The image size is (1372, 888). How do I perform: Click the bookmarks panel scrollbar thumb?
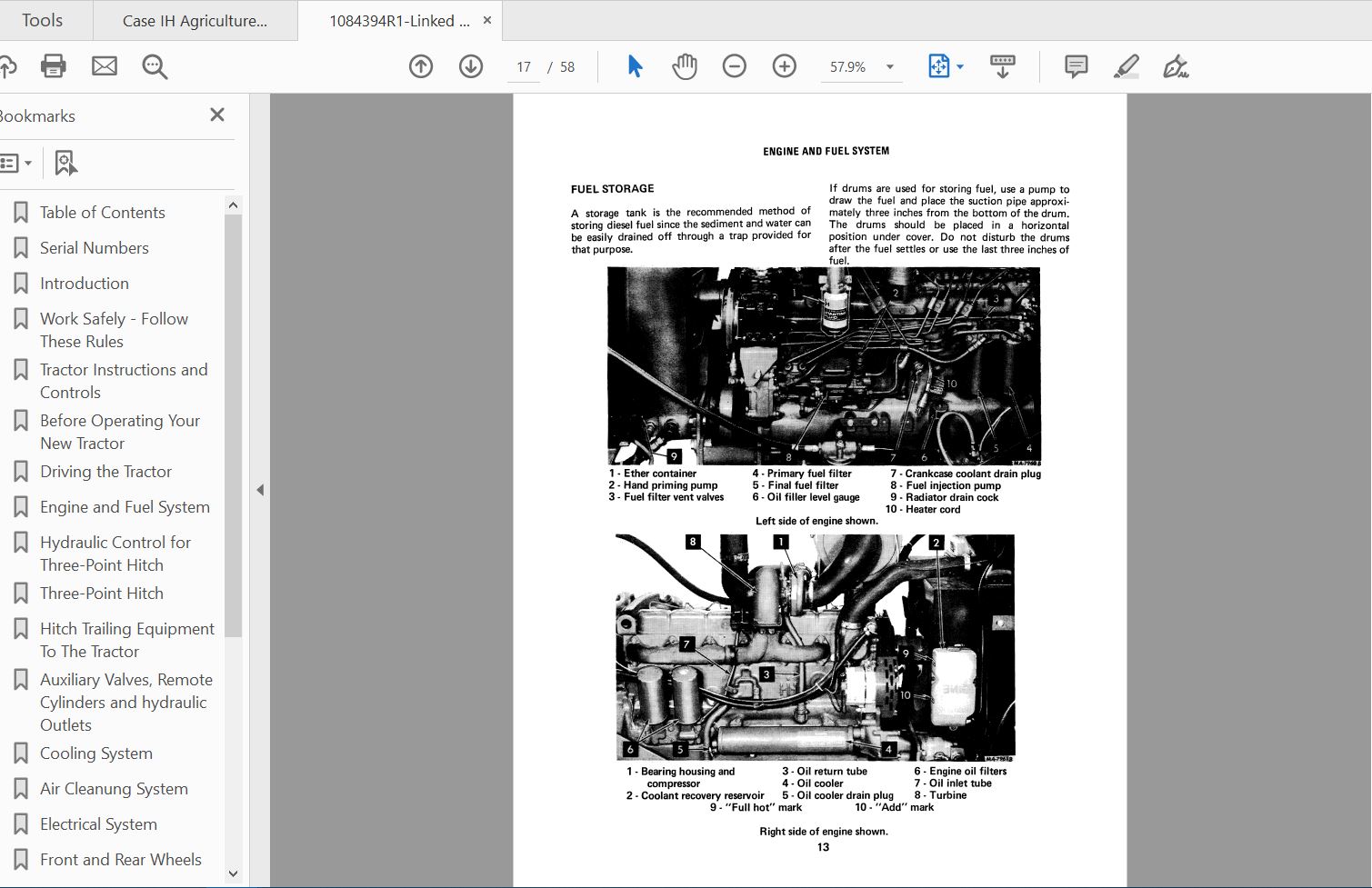tap(233, 425)
